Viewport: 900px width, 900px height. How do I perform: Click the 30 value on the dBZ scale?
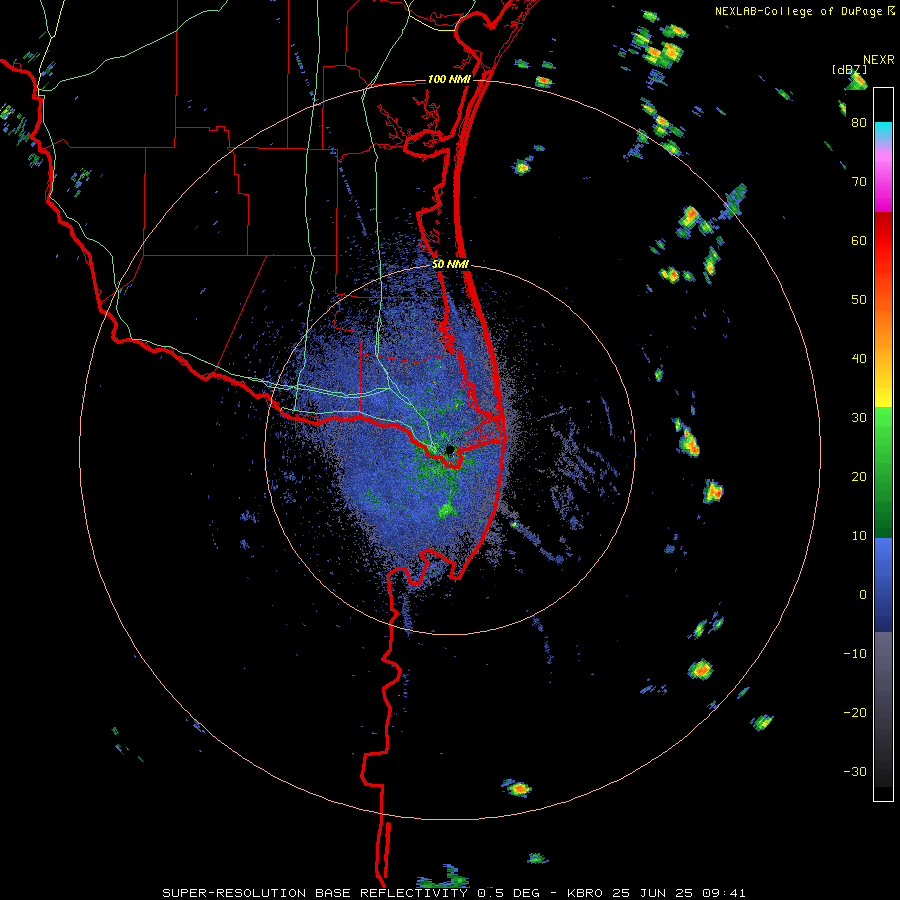pos(859,418)
